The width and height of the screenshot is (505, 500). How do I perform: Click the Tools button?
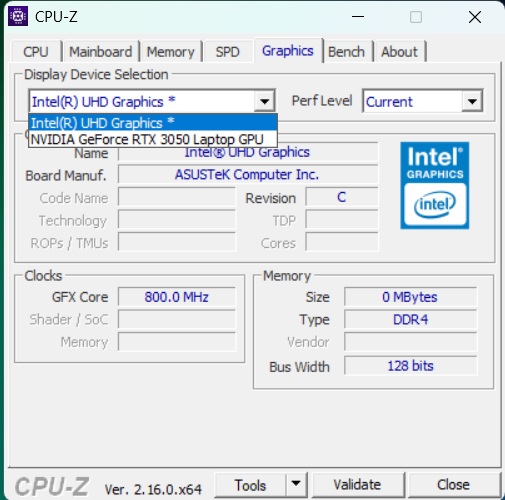(250, 485)
